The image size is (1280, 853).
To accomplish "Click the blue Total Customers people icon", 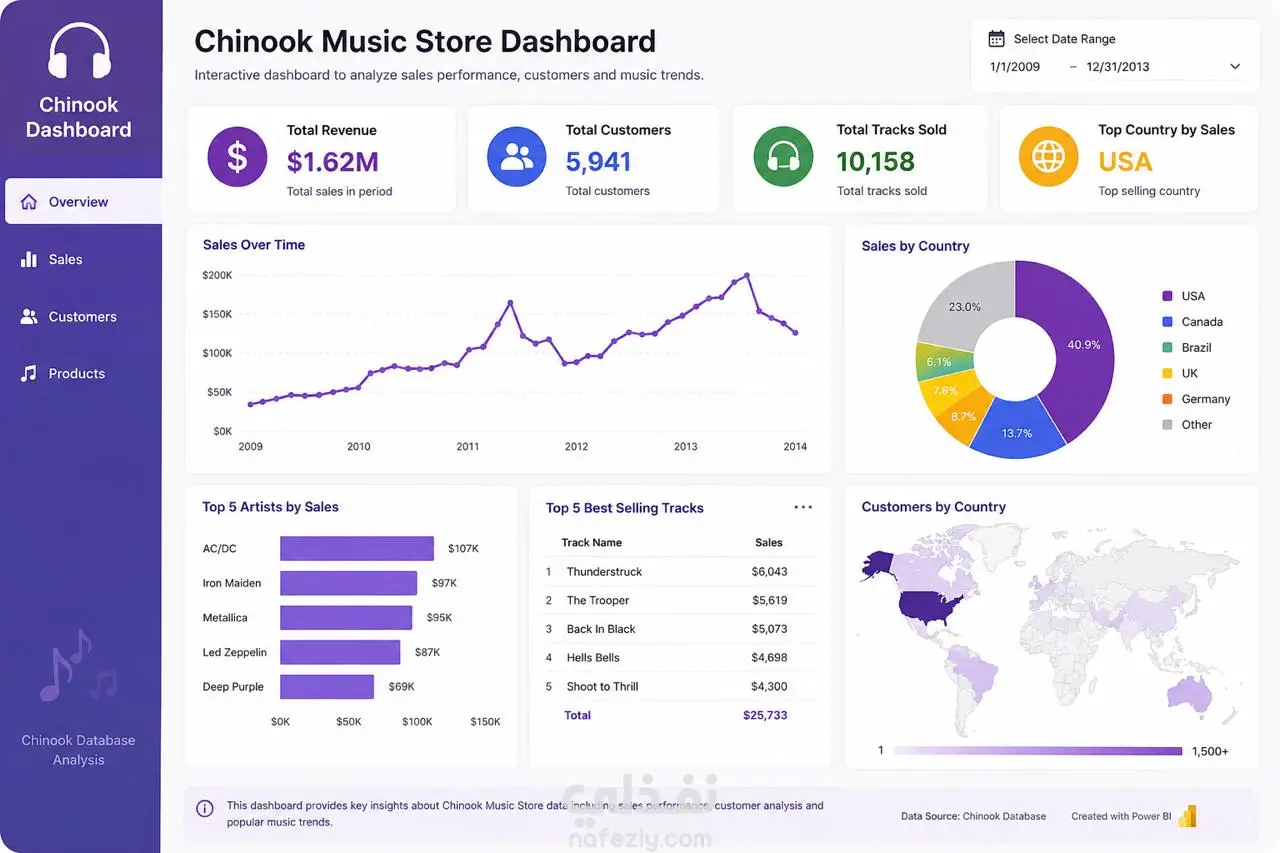I will click(516, 157).
